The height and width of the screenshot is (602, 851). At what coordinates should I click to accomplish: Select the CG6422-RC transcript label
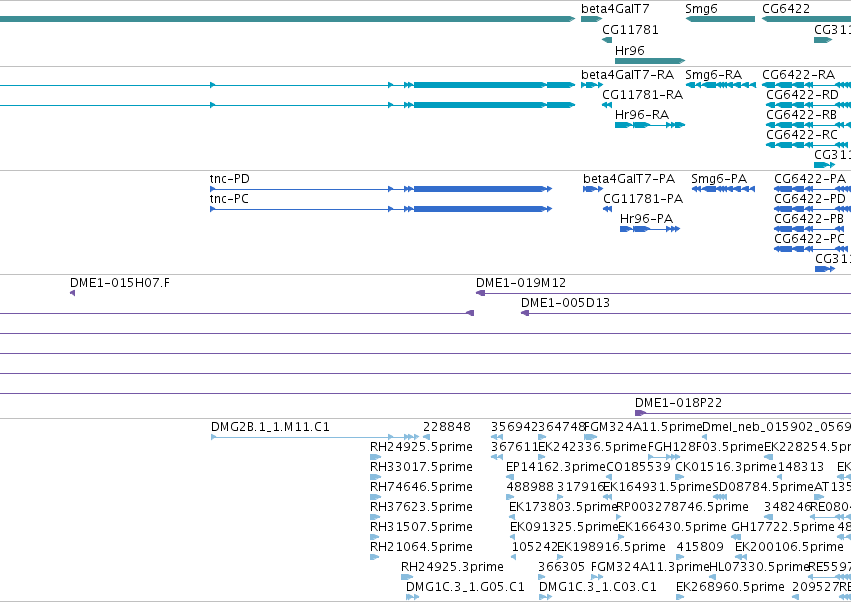click(x=802, y=135)
